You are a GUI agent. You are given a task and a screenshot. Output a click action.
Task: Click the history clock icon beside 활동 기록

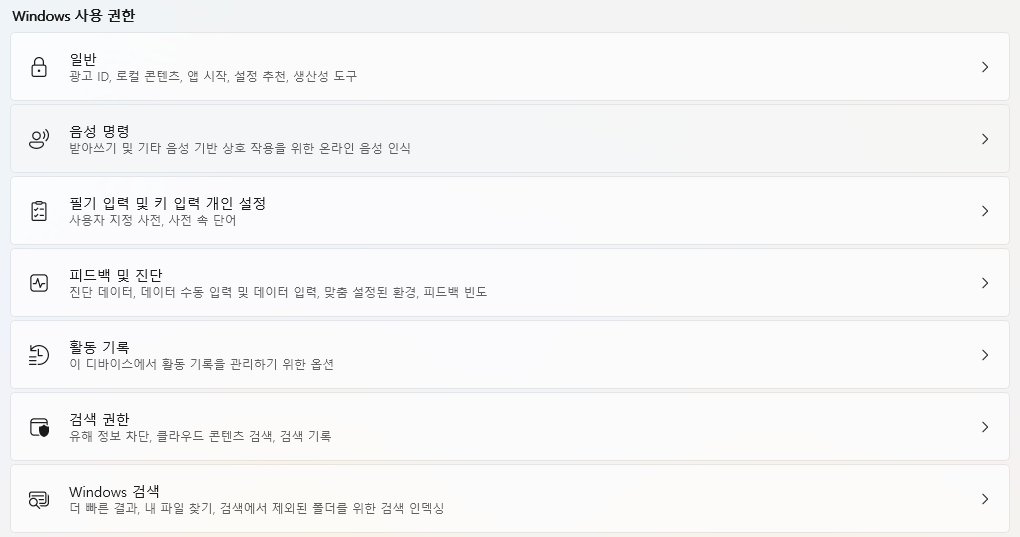point(39,355)
